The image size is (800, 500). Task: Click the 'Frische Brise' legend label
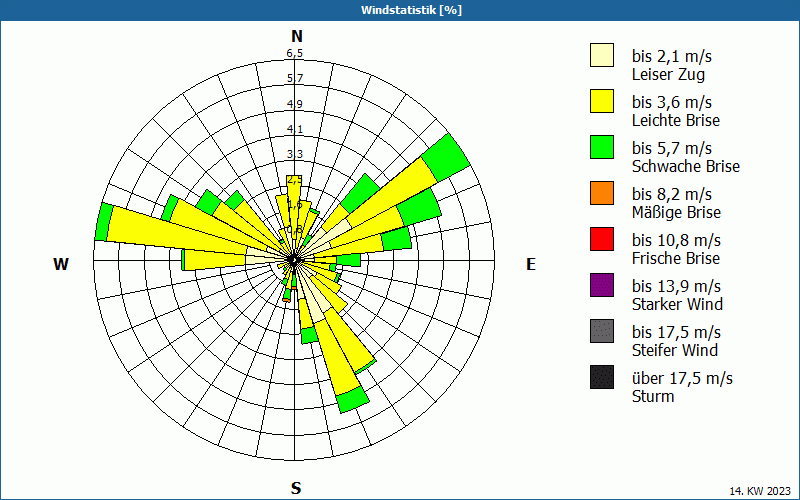pos(676,258)
